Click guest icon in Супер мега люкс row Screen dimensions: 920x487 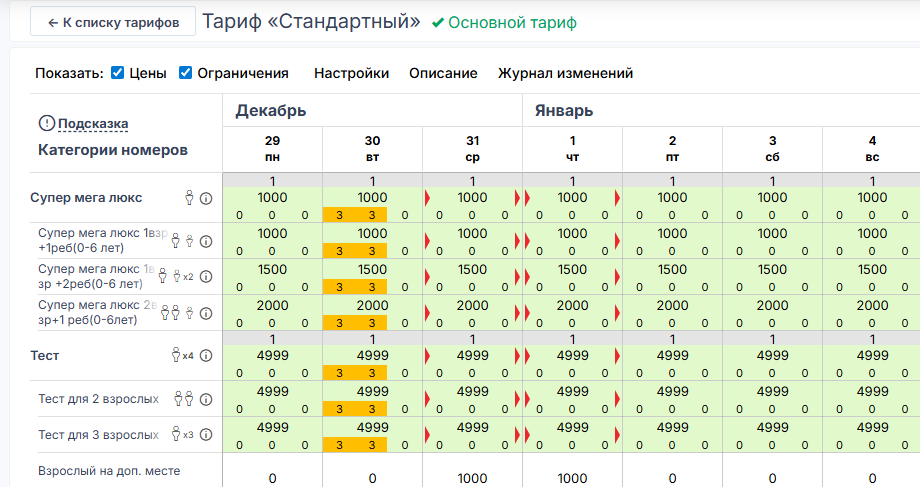point(189,198)
